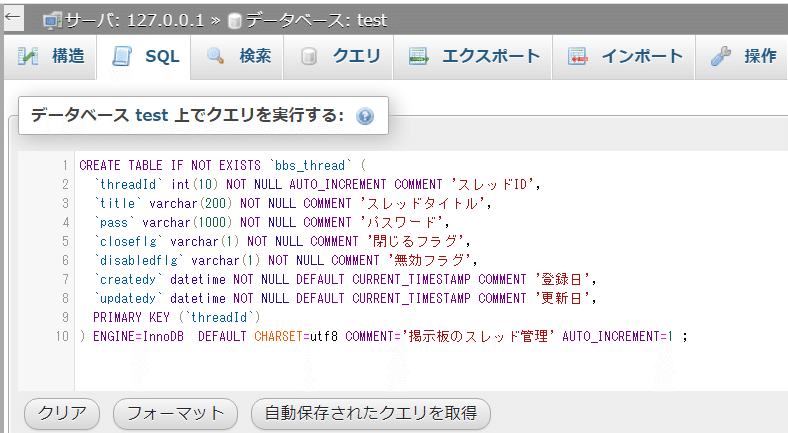
Task: Open the クエリ tab
Action: pyautogui.click(x=338, y=57)
